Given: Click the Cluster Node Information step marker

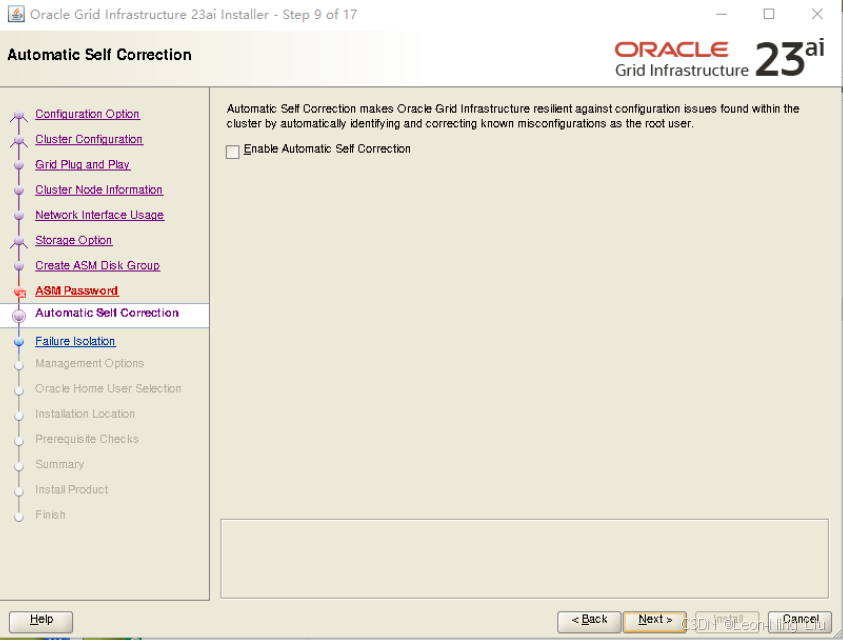Looking at the screenshot, I should click(19, 190).
